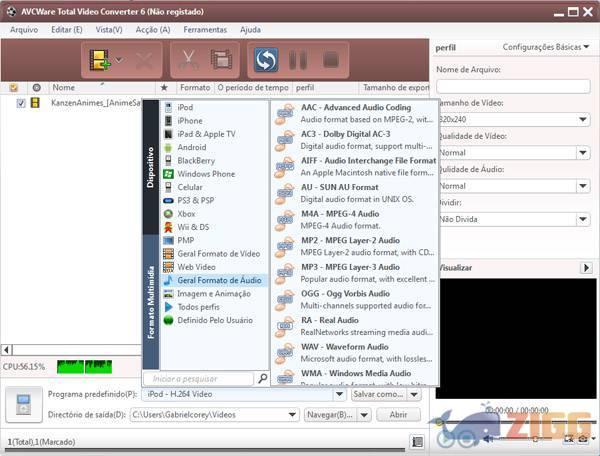Toggle the select-all checkbox in list header
The image size is (600, 456).
click(14, 87)
